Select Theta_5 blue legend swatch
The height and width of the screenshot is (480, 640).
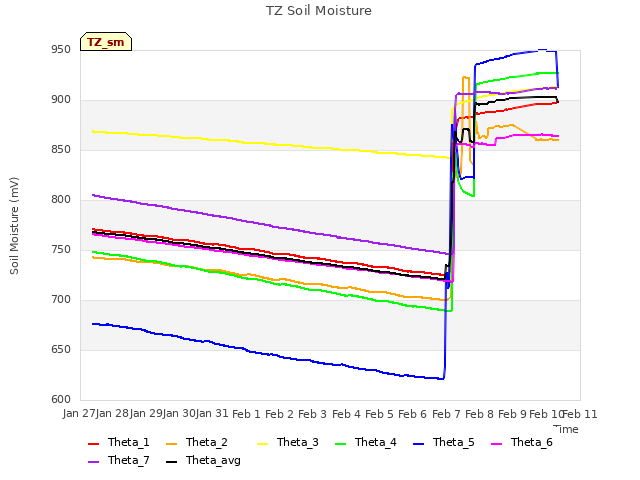(x=418, y=444)
